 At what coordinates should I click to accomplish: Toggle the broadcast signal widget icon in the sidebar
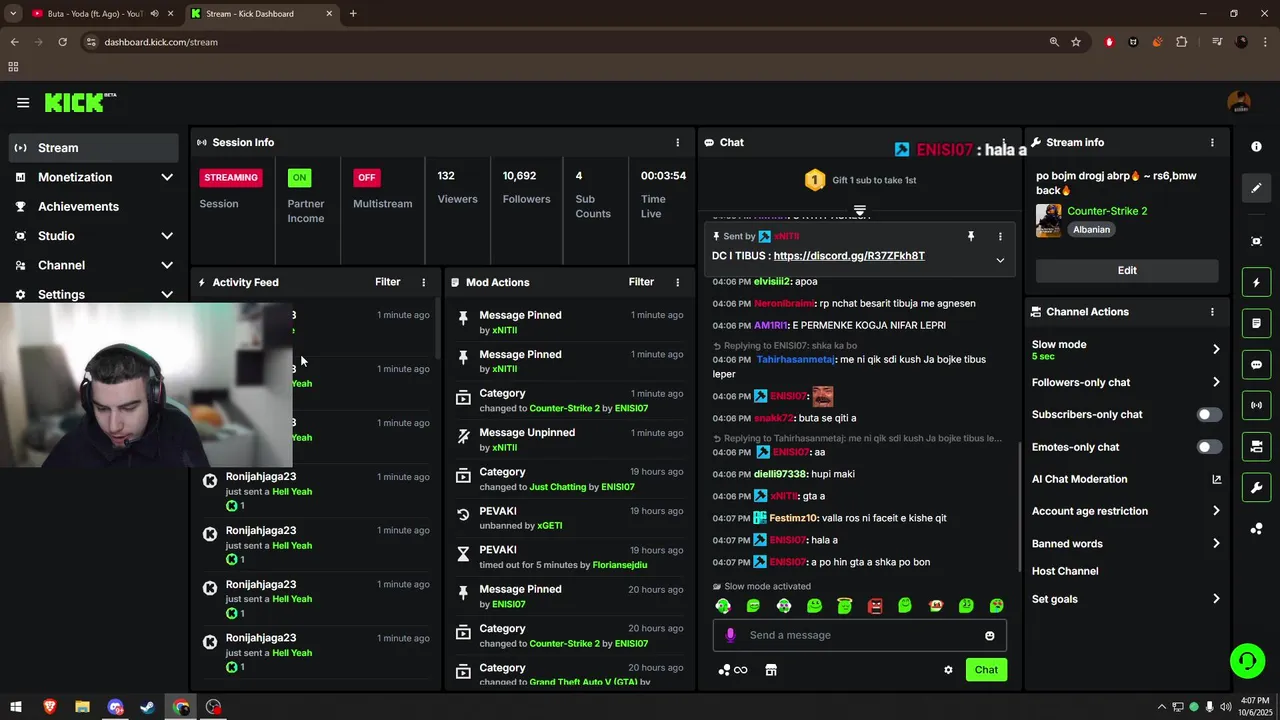pos(1256,405)
